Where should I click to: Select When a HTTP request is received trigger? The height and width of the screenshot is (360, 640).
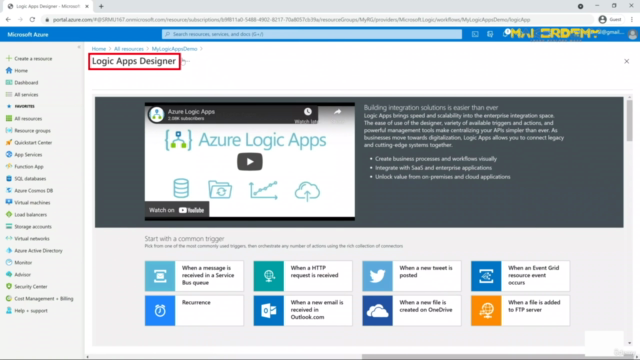[x=303, y=276]
